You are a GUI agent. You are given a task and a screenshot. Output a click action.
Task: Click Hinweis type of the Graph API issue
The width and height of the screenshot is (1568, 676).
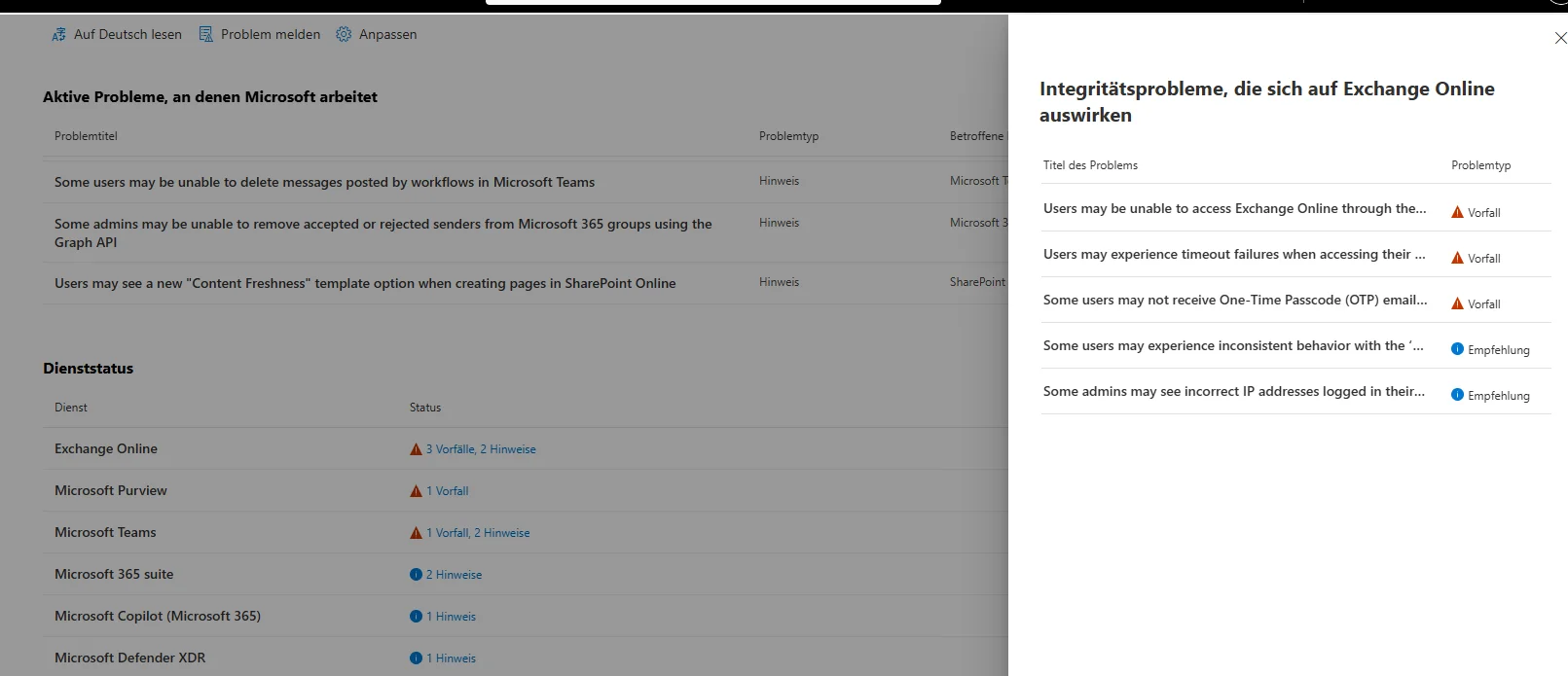pos(779,223)
